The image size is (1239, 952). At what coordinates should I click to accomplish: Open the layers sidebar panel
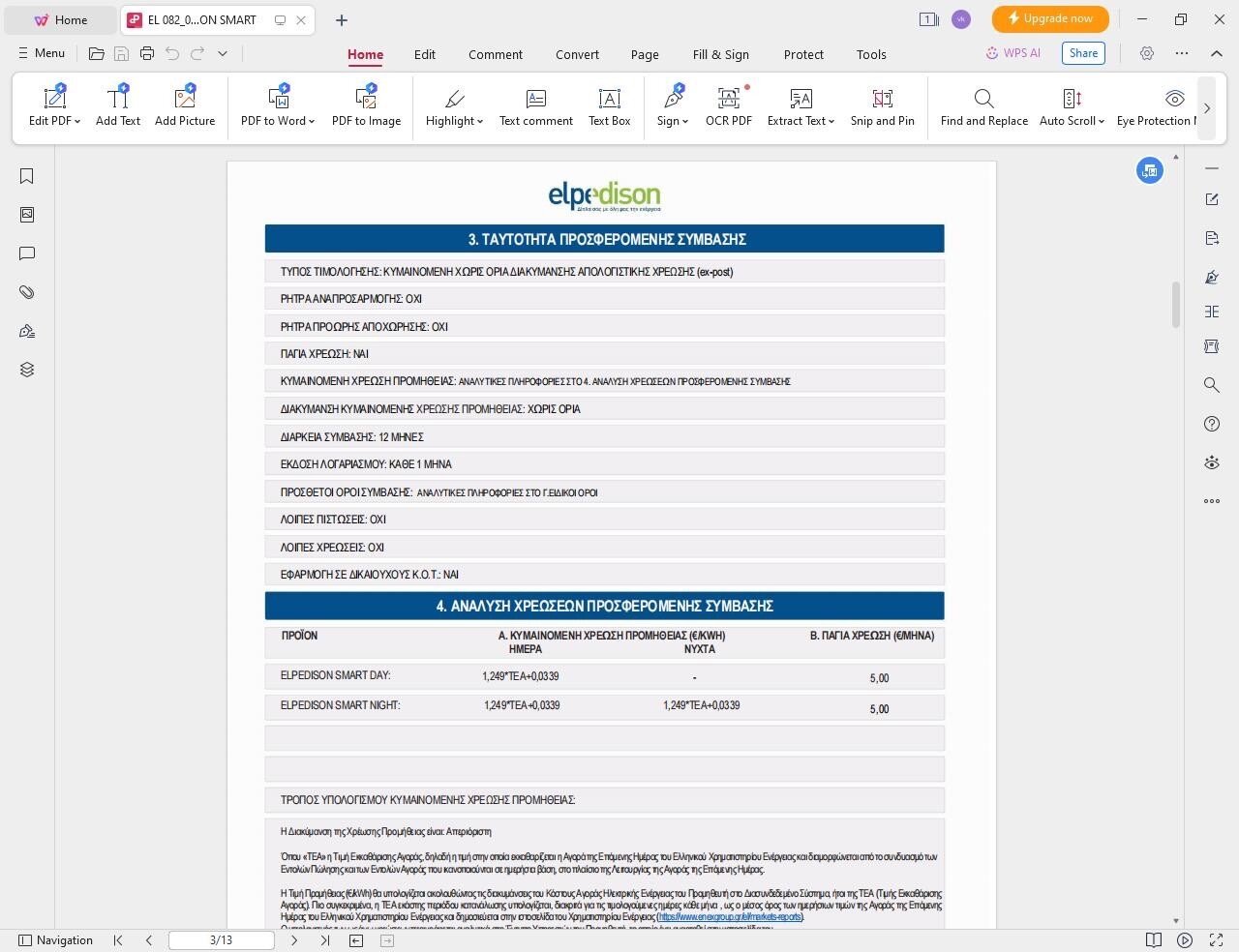pyautogui.click(x=27, y=370)
